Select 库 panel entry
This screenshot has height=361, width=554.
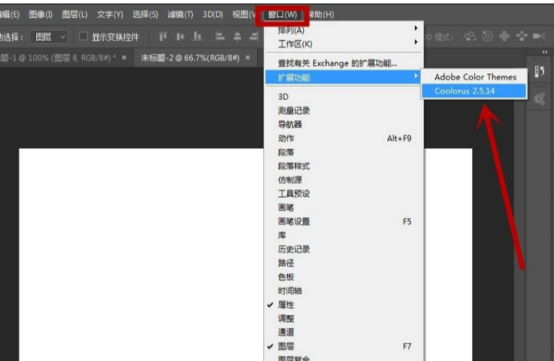344,235
